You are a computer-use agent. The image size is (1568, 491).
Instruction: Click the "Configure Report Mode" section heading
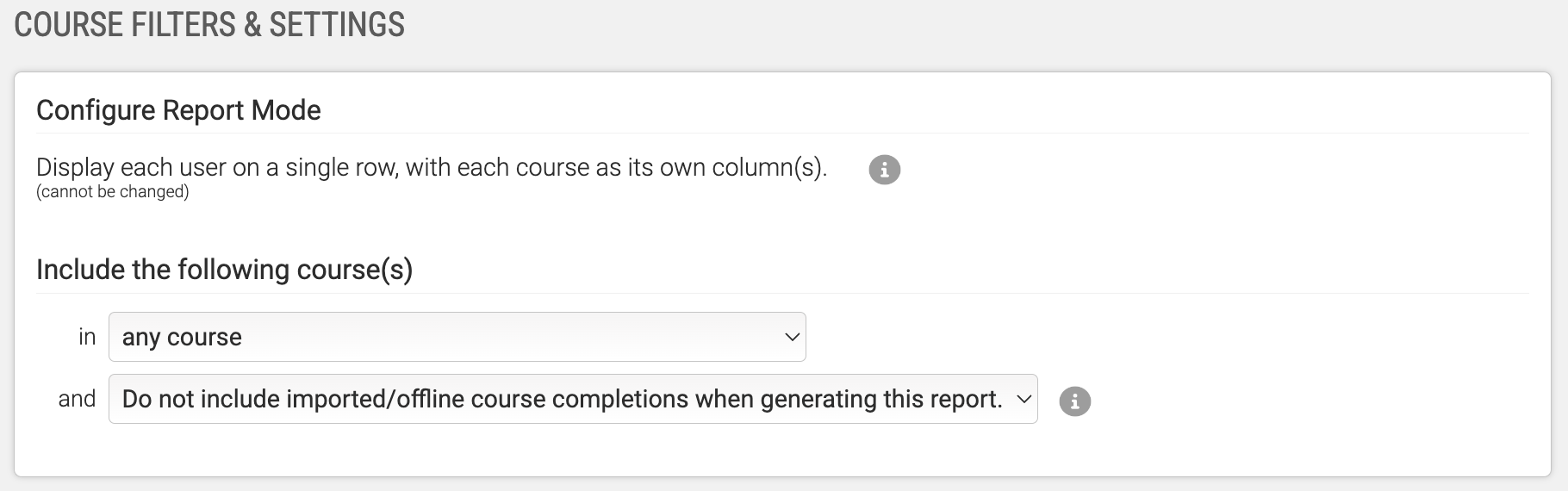178,110
